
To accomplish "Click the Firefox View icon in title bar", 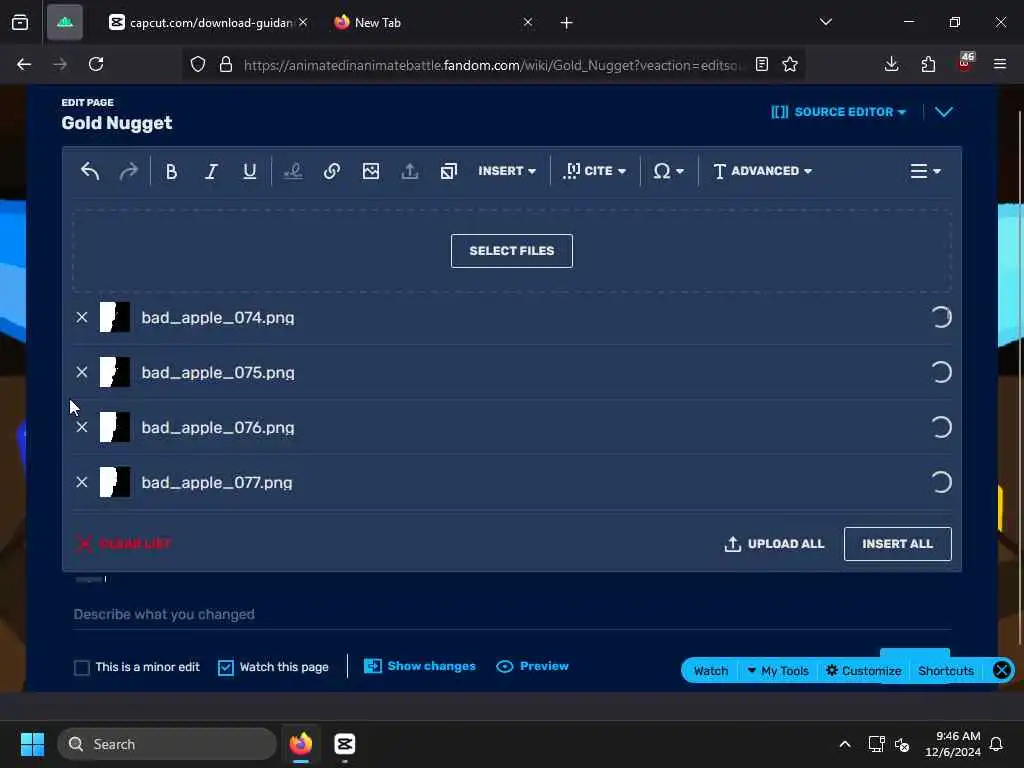I will click(20, 23).
